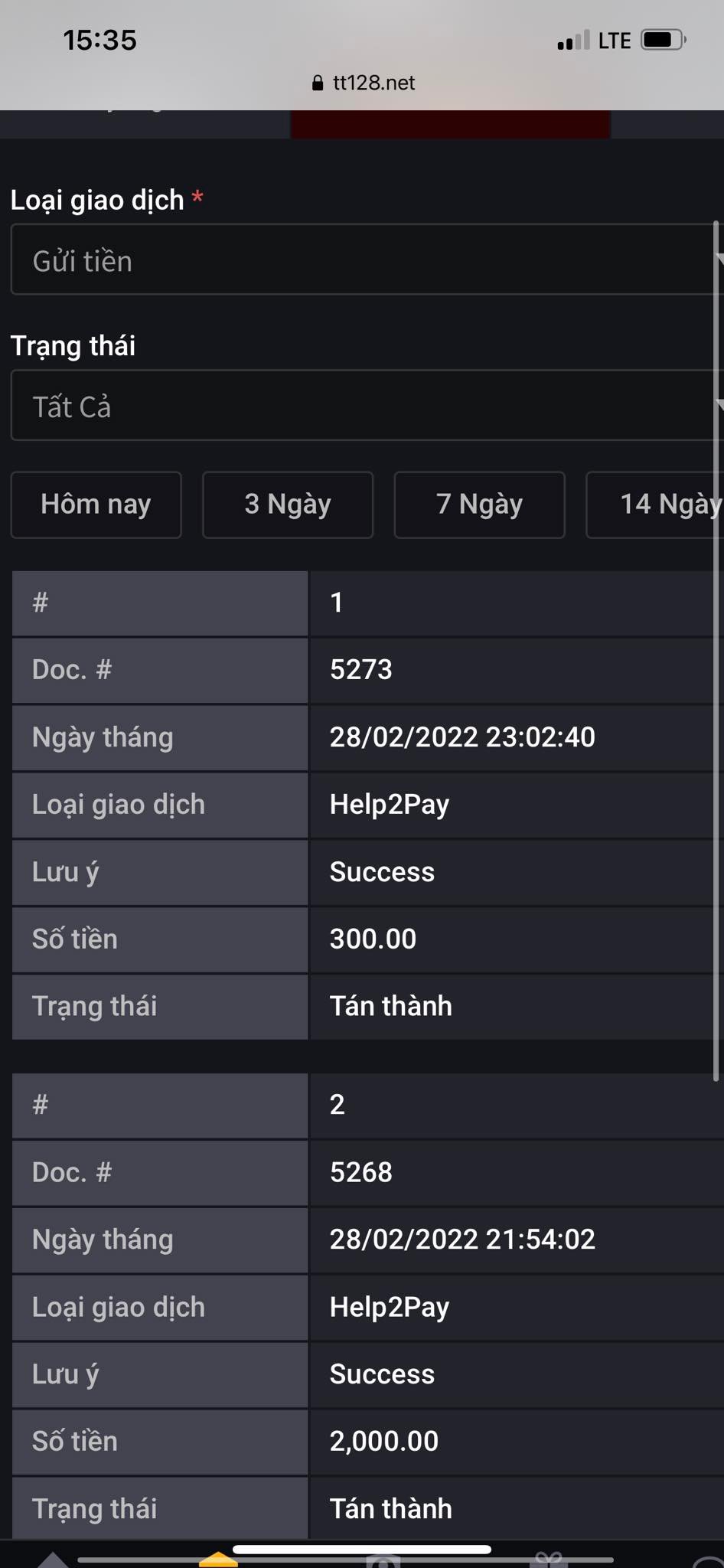Select the '7 Ngày' filter
This screenshot has width=724, height=1568.
pyautogui.click(x=479, y=505)
